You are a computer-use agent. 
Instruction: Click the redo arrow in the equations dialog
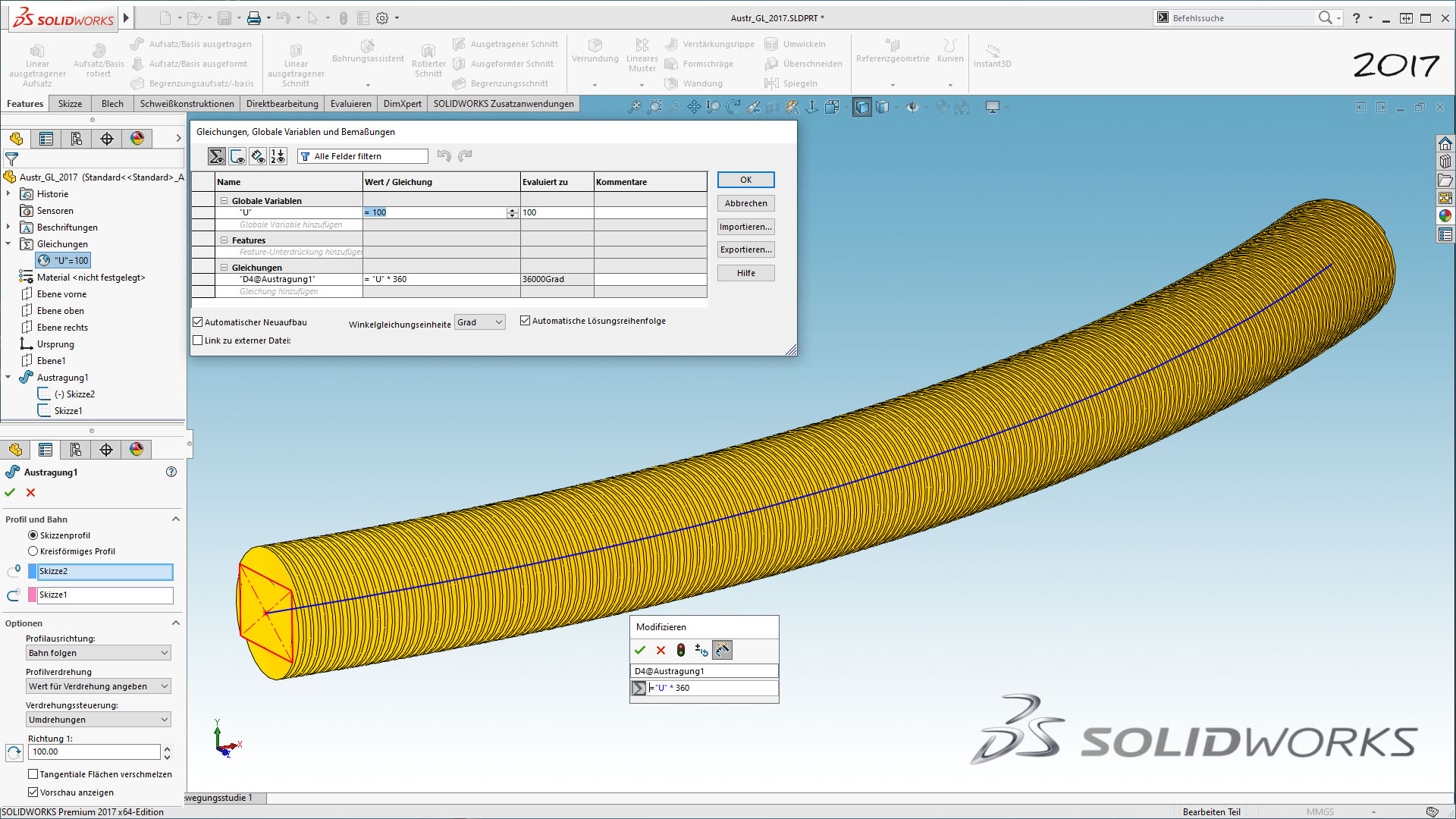[x=465, y=156]
